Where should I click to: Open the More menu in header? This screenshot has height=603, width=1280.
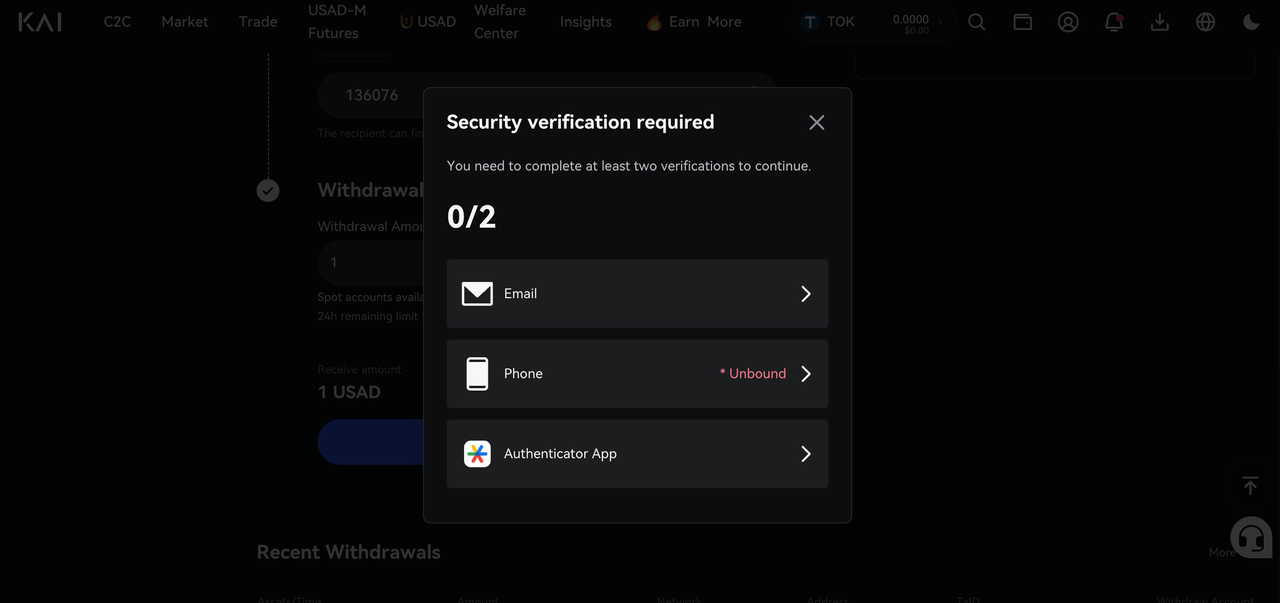pos(724,21)
